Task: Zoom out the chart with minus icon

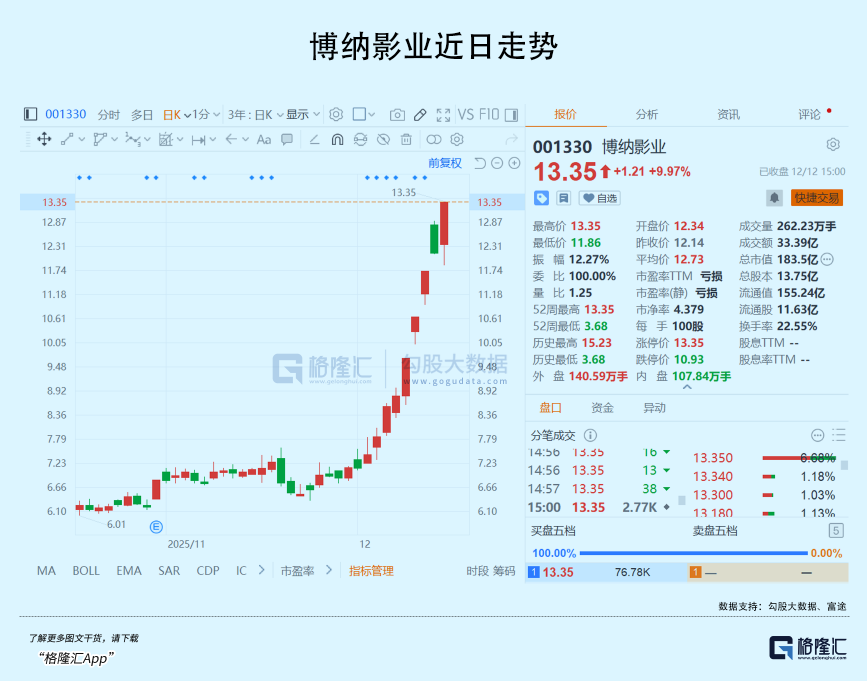Action: click(497, 163)
